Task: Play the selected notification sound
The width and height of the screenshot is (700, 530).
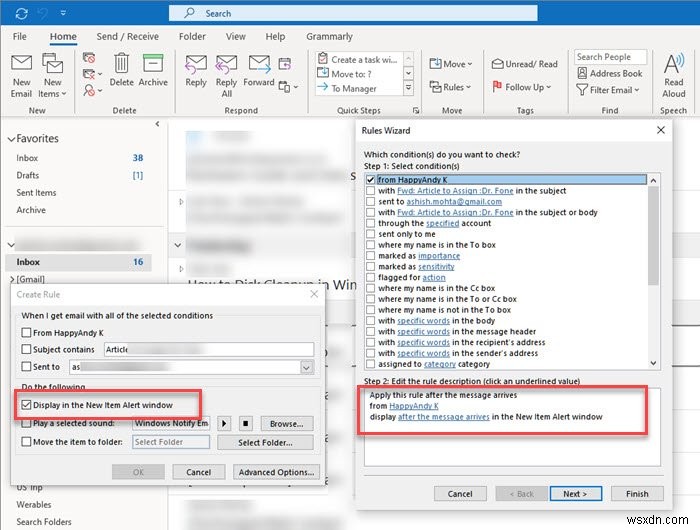Action: pyautogui.click(x=224, y=424)
